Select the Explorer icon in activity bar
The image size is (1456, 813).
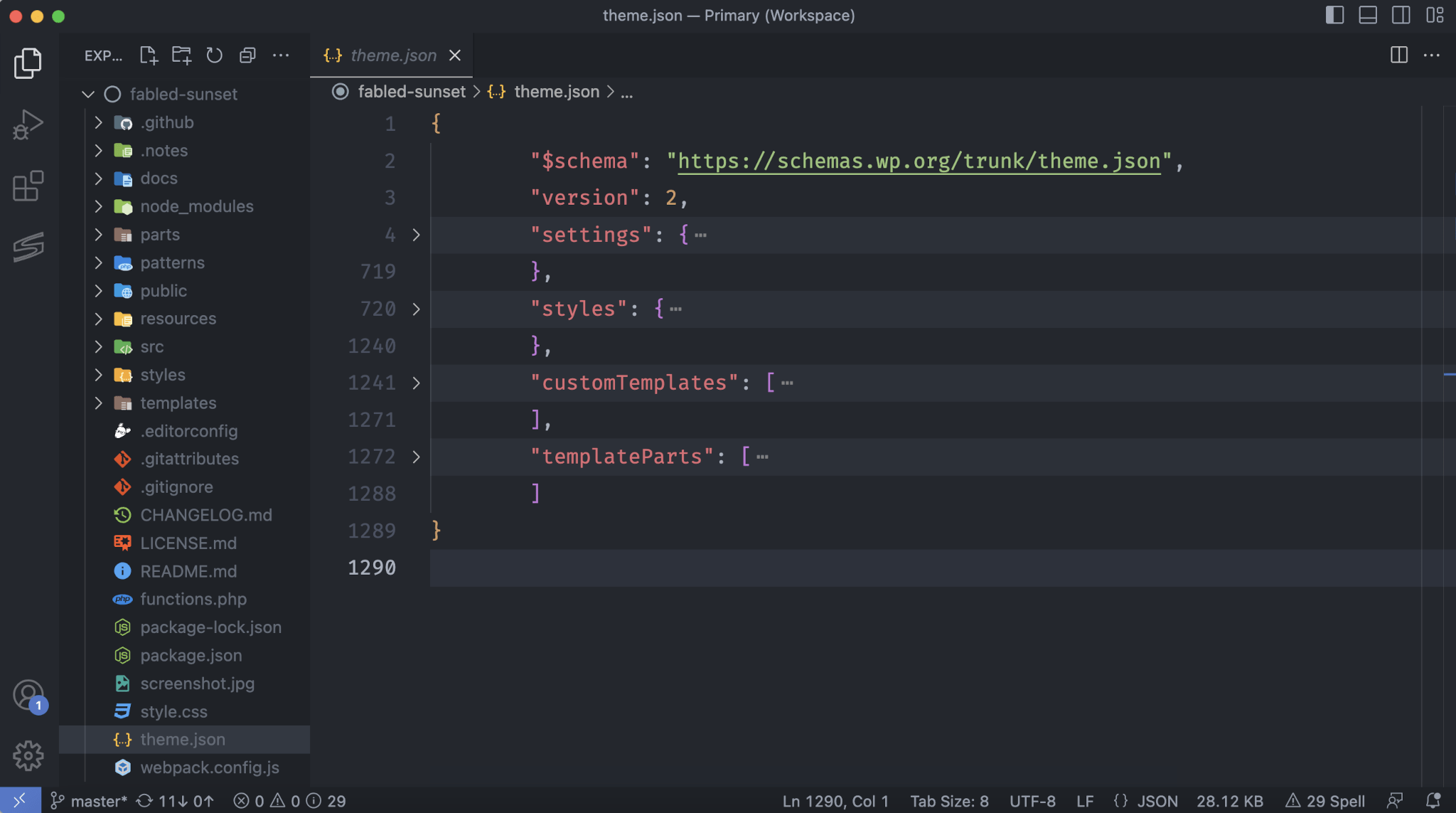click(28, 63)
